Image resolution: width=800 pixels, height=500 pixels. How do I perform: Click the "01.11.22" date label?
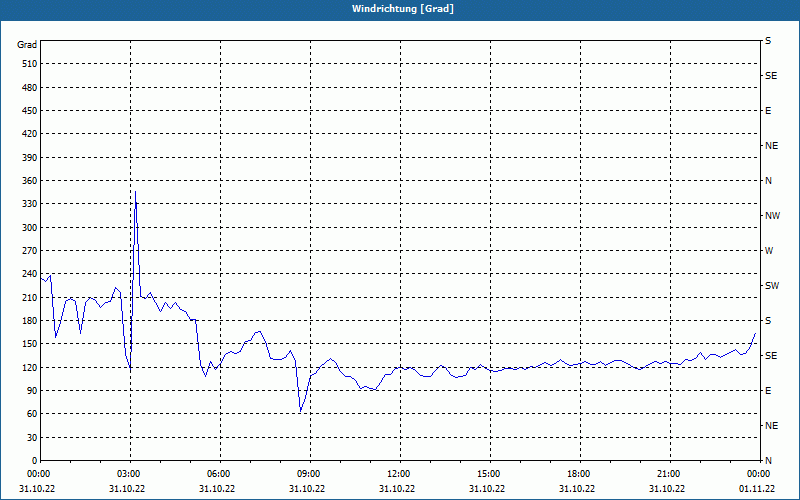(757, 489)
